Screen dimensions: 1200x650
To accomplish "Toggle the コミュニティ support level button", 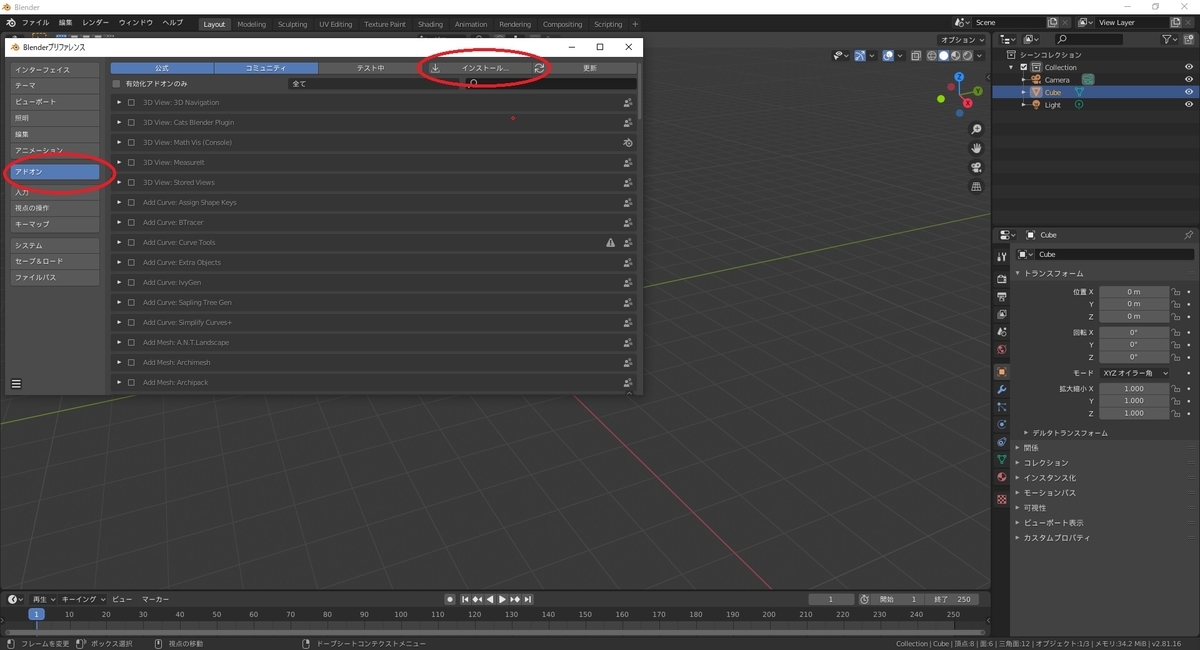I will coord(266,68).
